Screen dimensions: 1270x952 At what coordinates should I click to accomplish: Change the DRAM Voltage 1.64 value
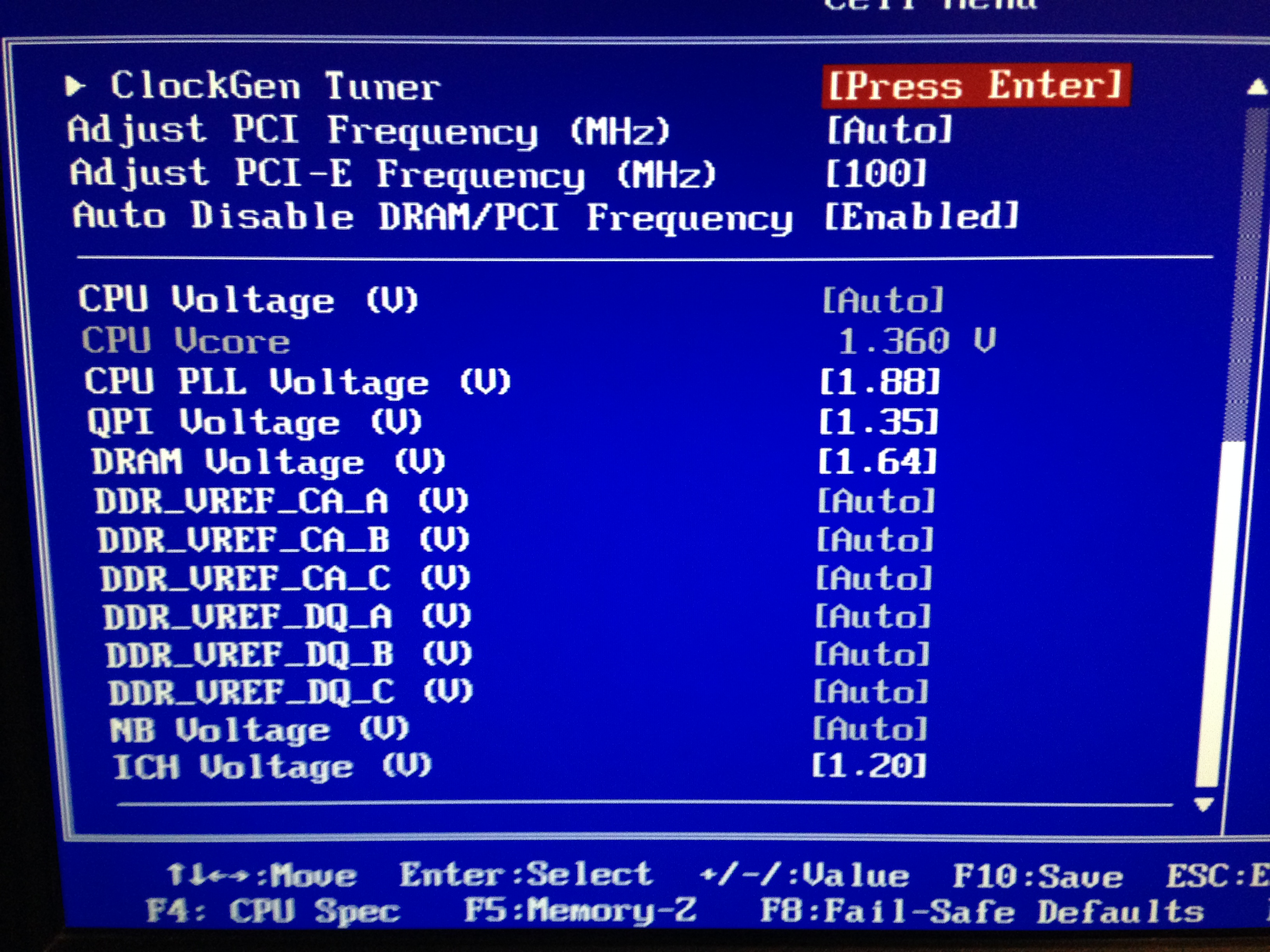click(877, 461)
